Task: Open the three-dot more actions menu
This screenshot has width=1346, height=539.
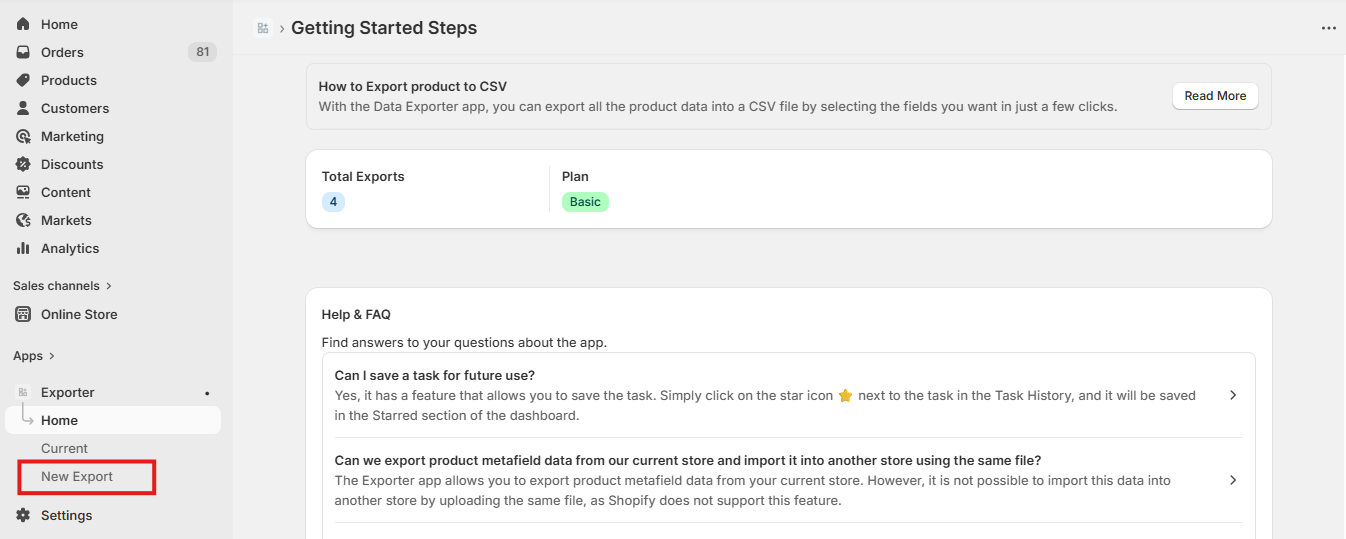Action: tap(1328, 28)
